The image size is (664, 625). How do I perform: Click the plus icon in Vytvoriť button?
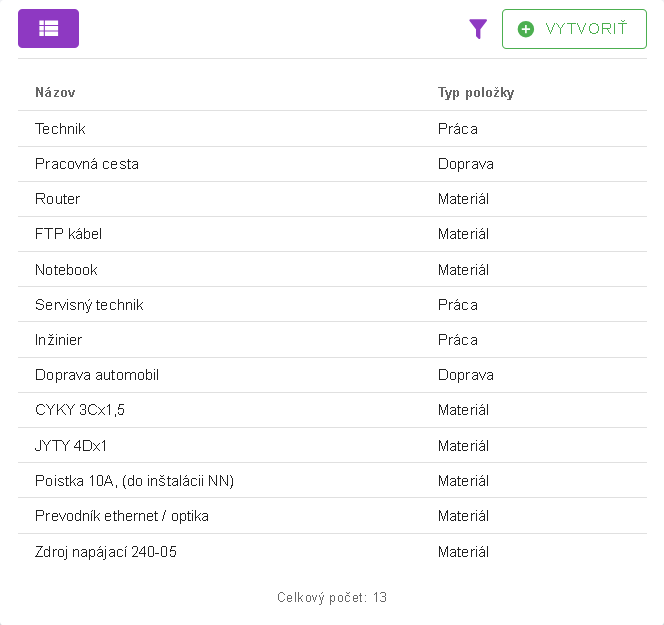[526, 29]
